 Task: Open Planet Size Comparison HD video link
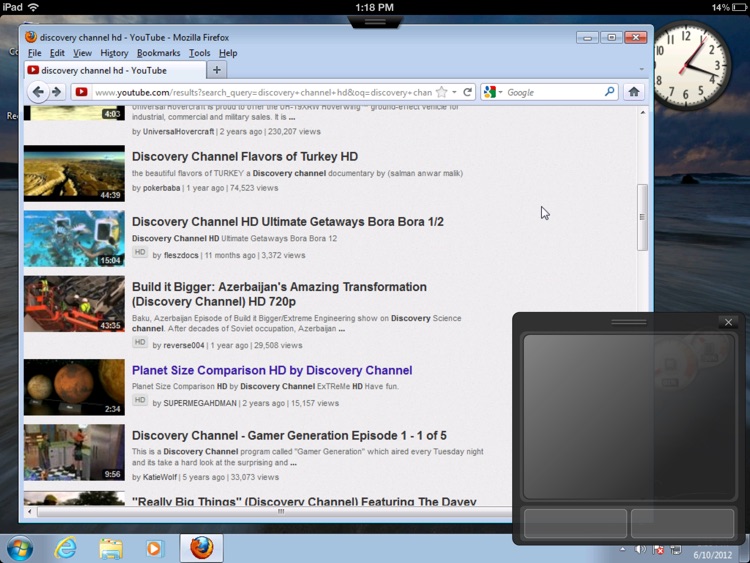tap(272, 370)
